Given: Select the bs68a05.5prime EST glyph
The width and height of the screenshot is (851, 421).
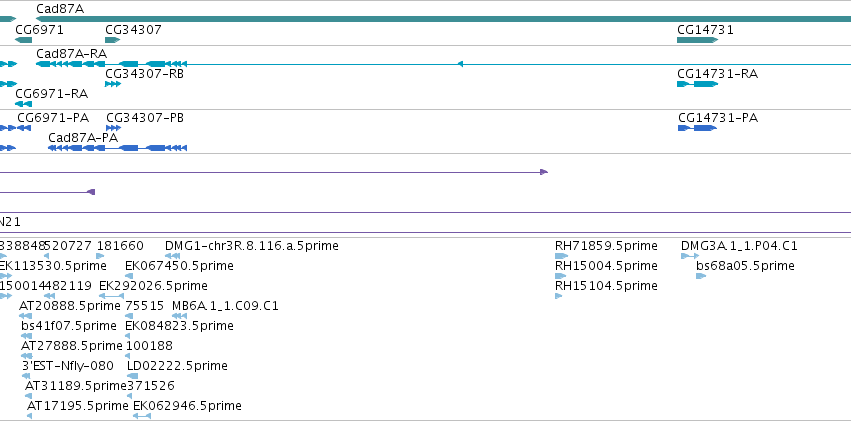Looking at the screenshot, I should click(701, 276).
